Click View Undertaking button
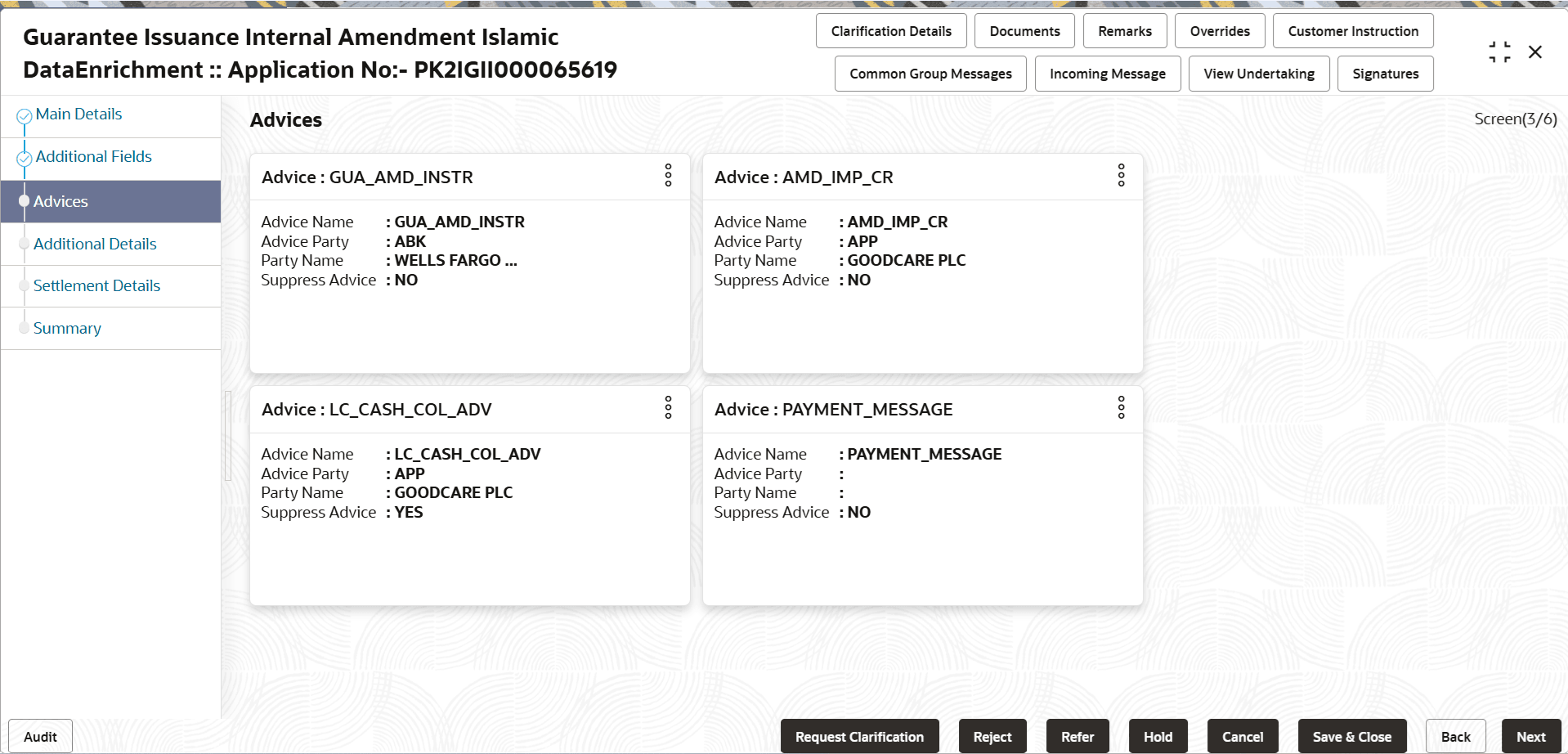 pyautogui.click(x=1259, y=74)
